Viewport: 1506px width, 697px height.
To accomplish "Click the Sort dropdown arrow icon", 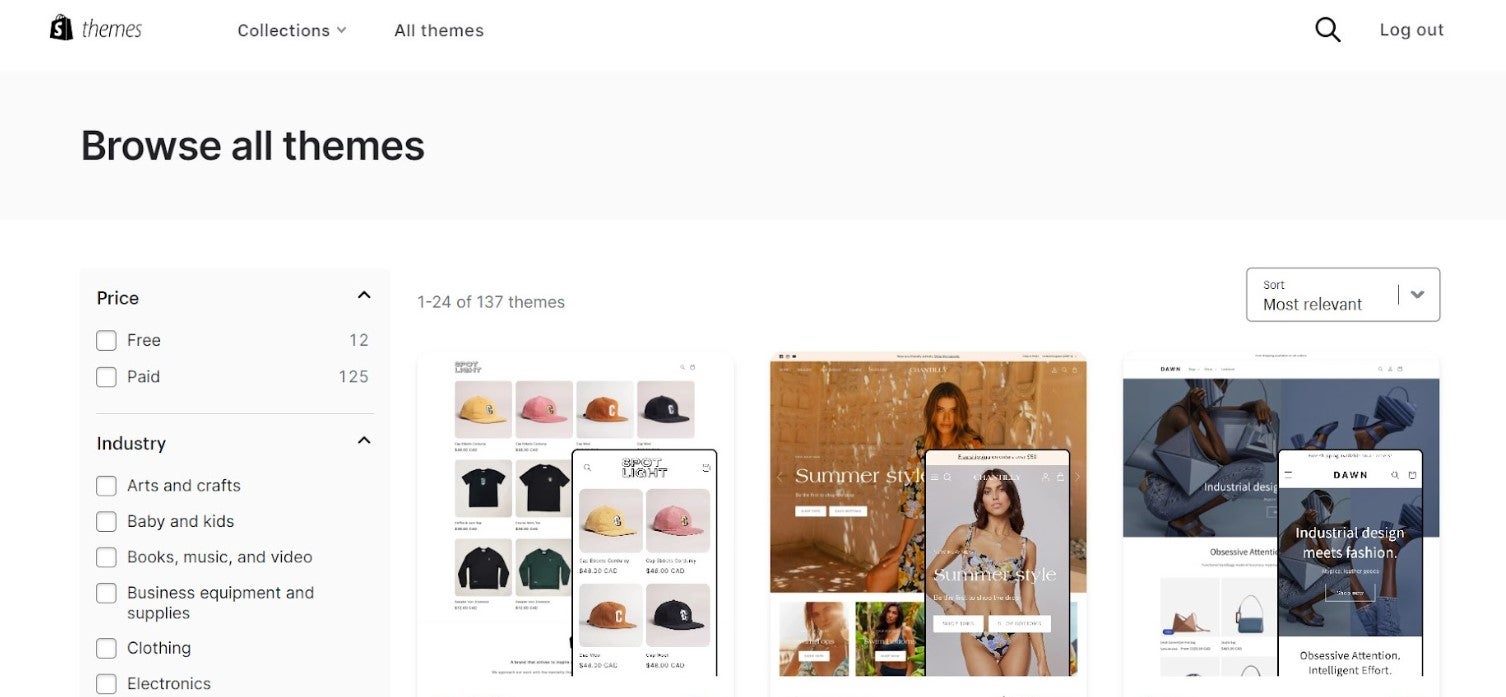I will click(1417, 294).
